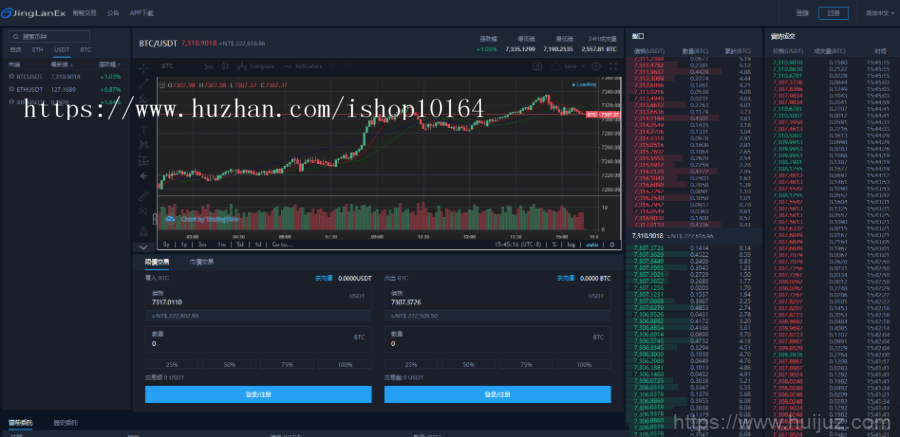
Task: Set chart range to 5y
Action: tap(166, 244)
